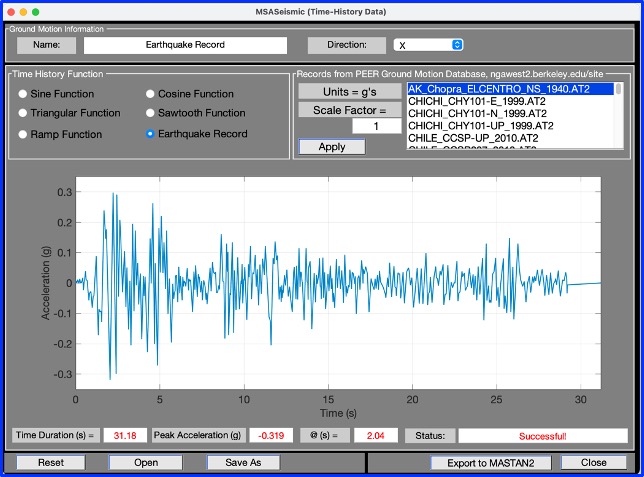Pick CHICHI_CHY101-UP_1999.AT2 from records

coord(481,127)
